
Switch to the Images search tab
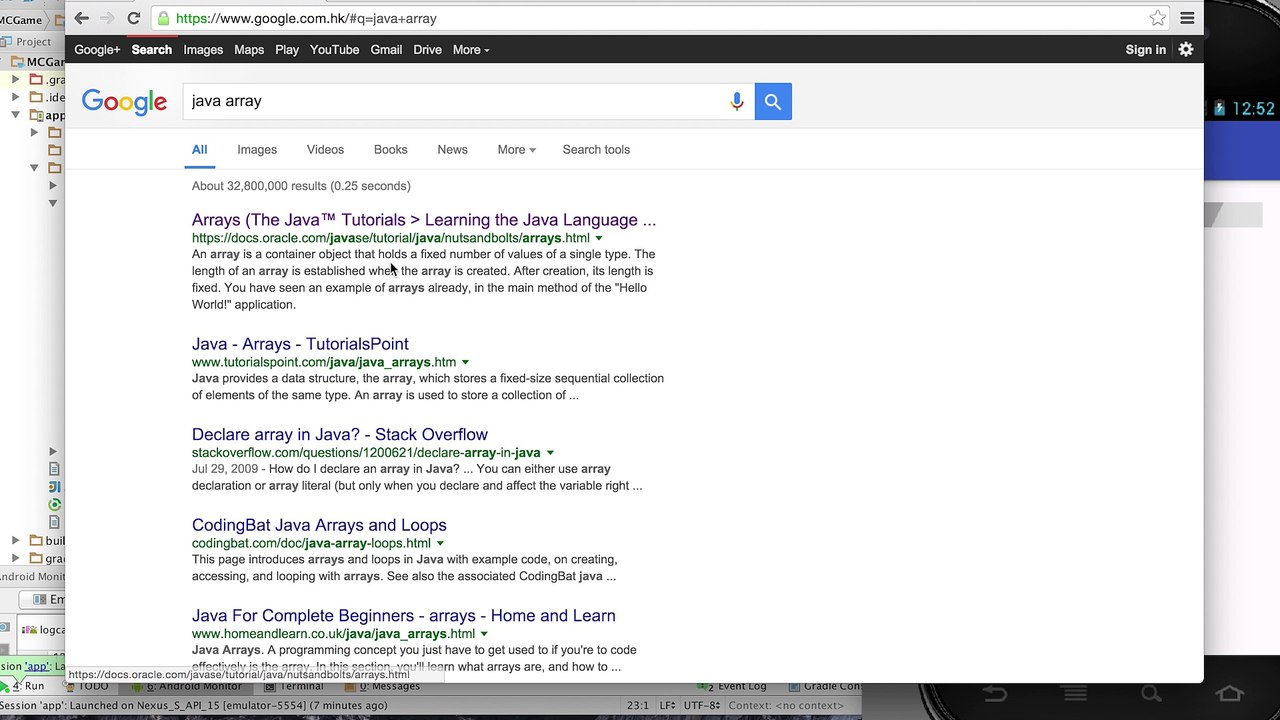(257, 150)
